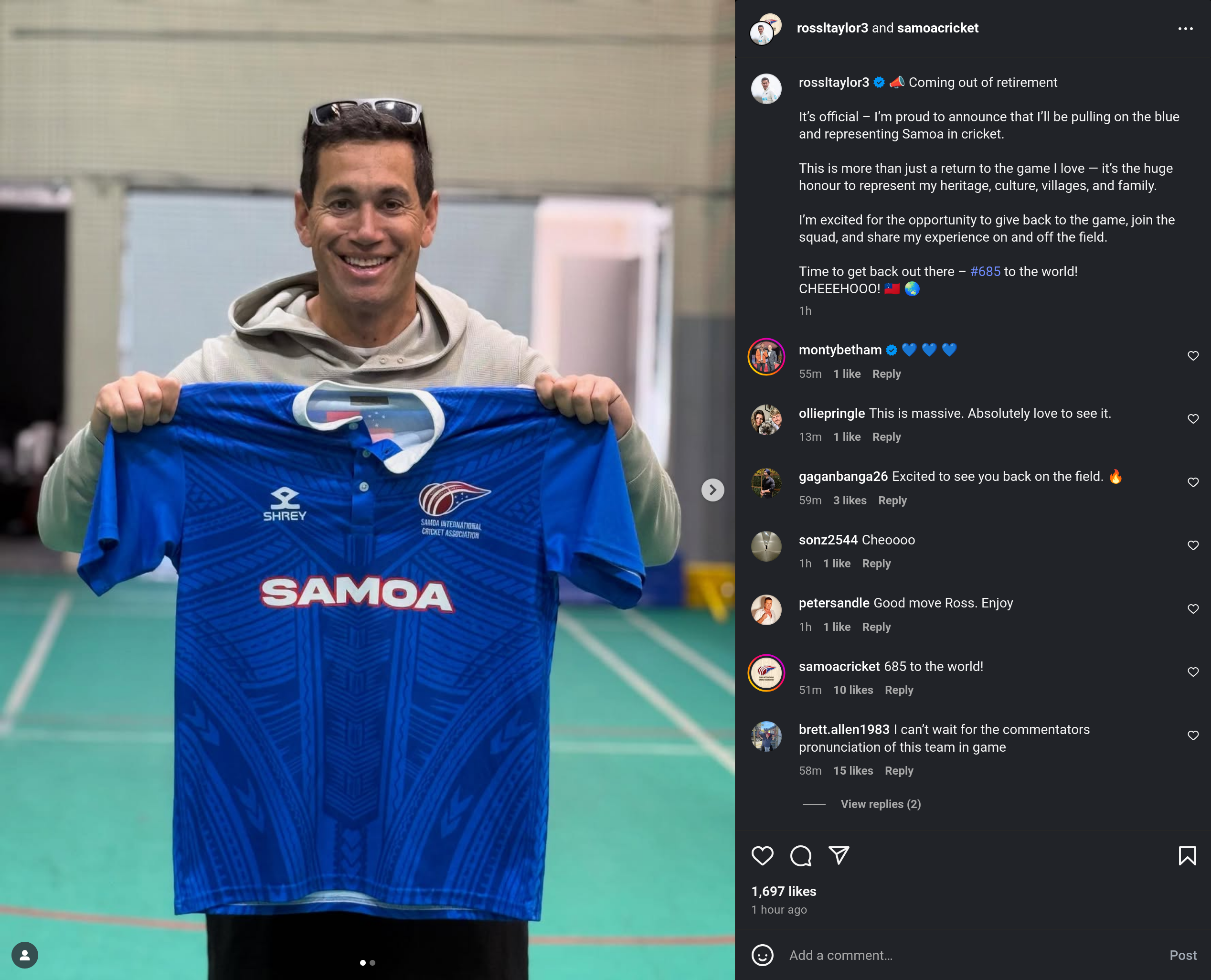Open the comment bubble icon
This screenshot has width=1211, height=980.
click(801, 856)
